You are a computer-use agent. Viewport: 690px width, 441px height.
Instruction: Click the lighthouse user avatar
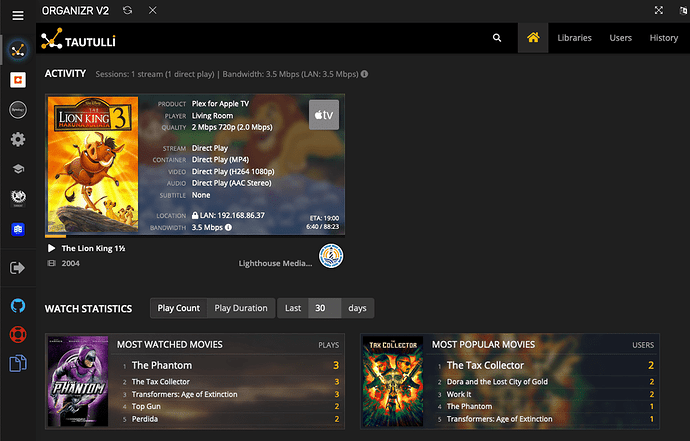pos(331,256)
